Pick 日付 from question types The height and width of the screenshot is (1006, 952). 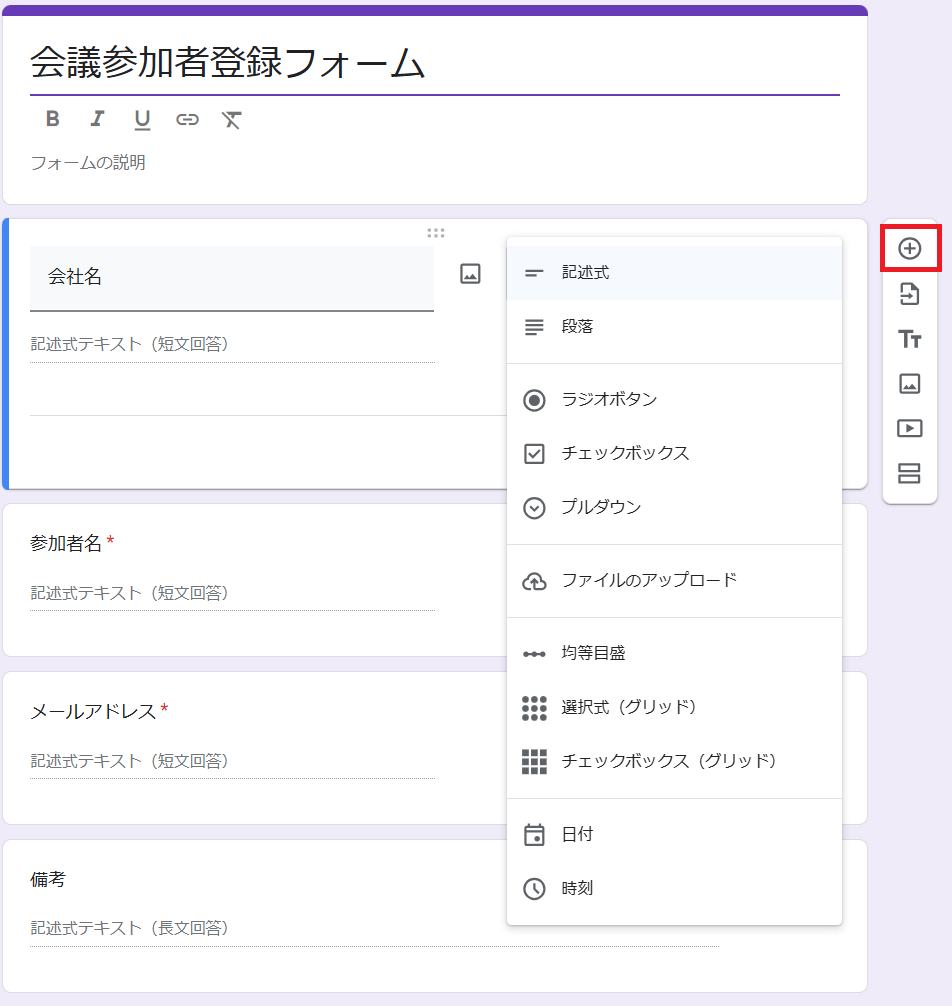click(577, 835)
